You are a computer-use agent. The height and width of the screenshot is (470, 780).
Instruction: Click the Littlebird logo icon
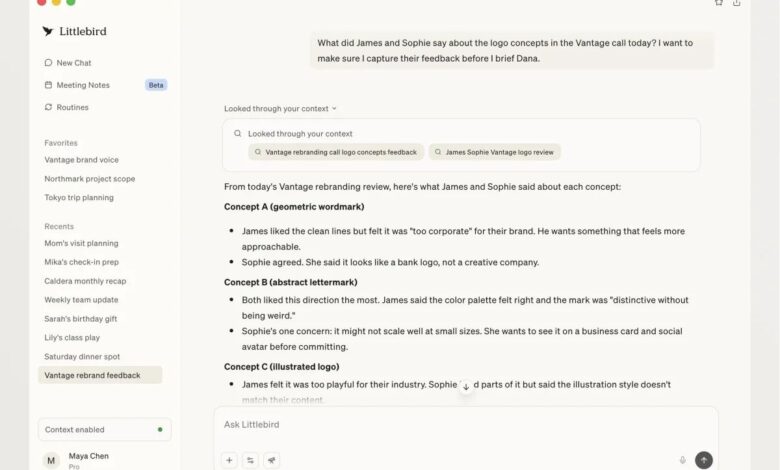coord(48,31)
